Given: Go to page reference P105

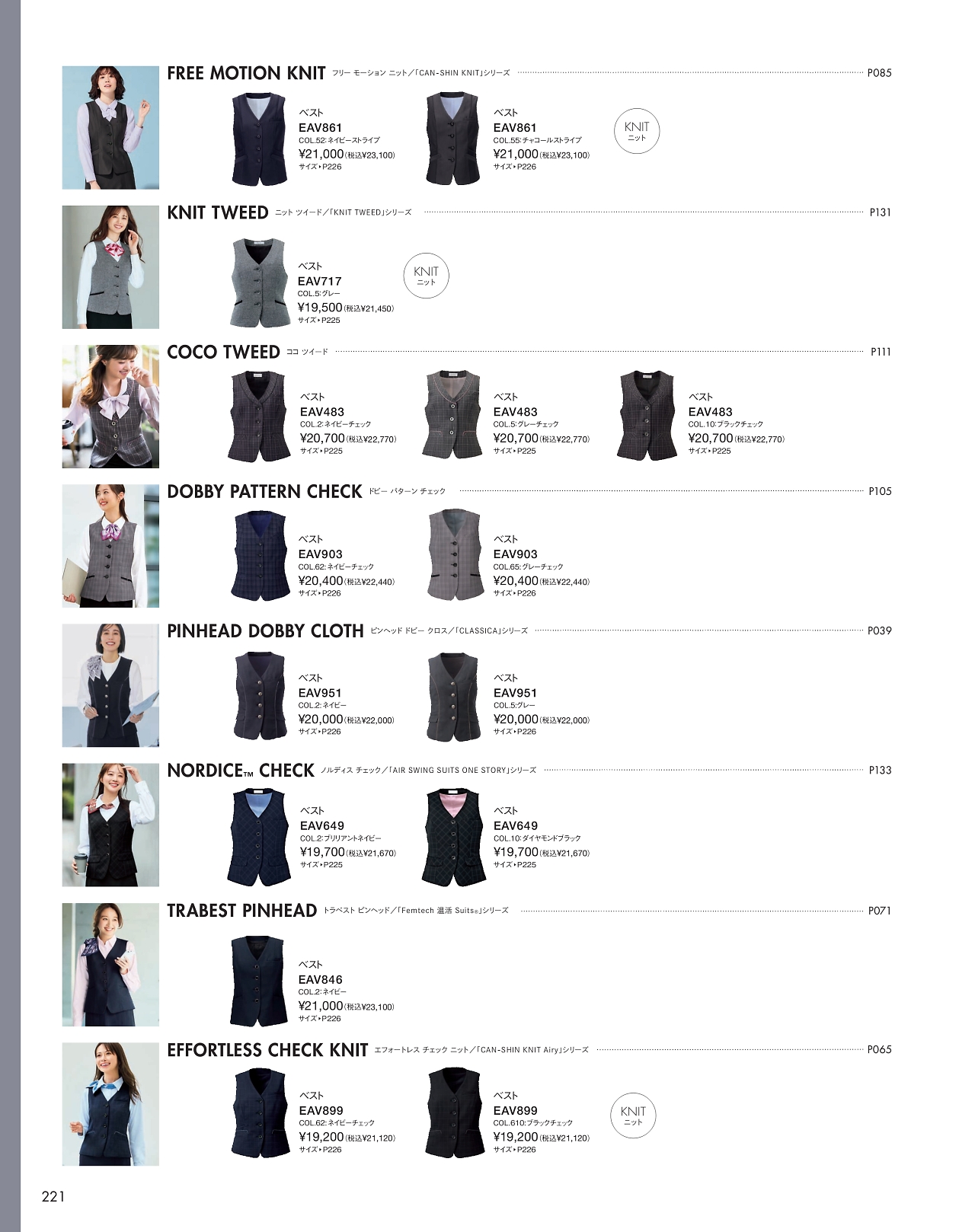Looking at the screenshot, I should (880, 491).
